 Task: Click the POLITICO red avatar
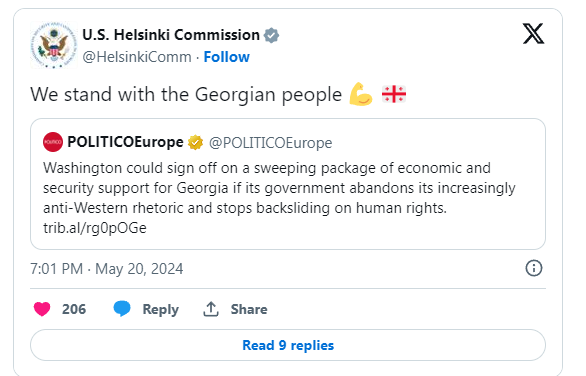(x=53, y=142)
